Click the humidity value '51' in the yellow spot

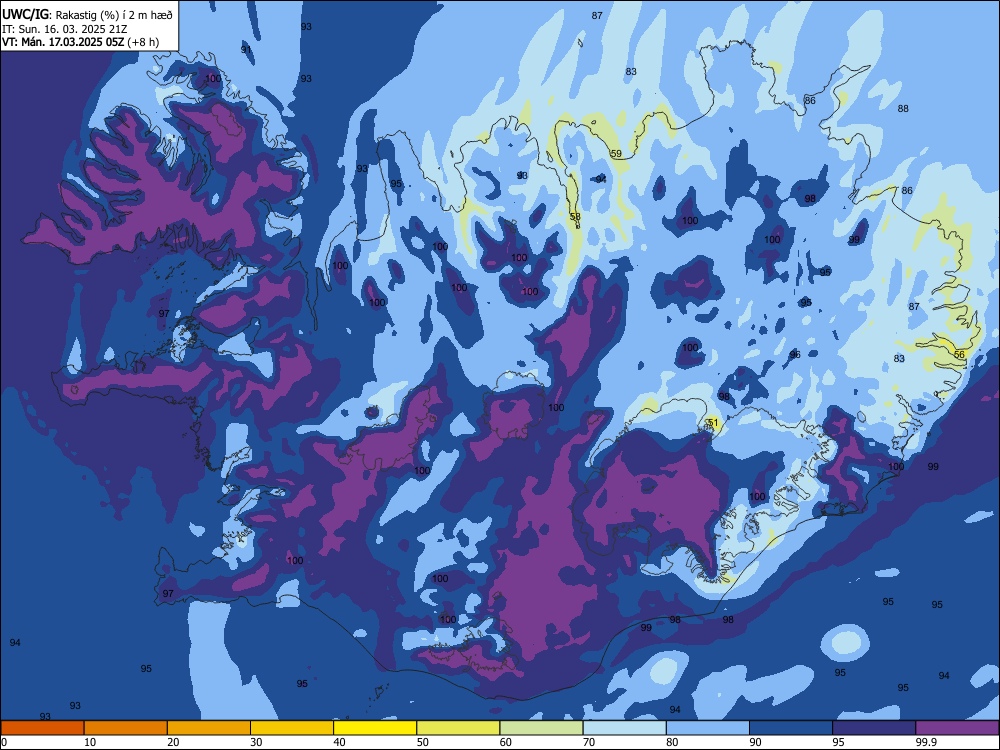713,423
